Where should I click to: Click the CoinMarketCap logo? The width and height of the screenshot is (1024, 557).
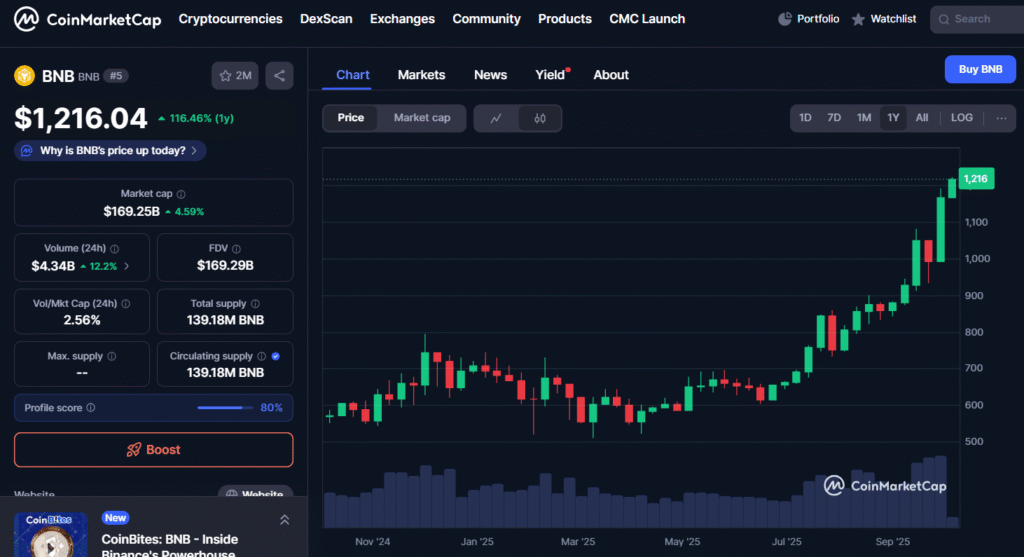click(88, 19)
